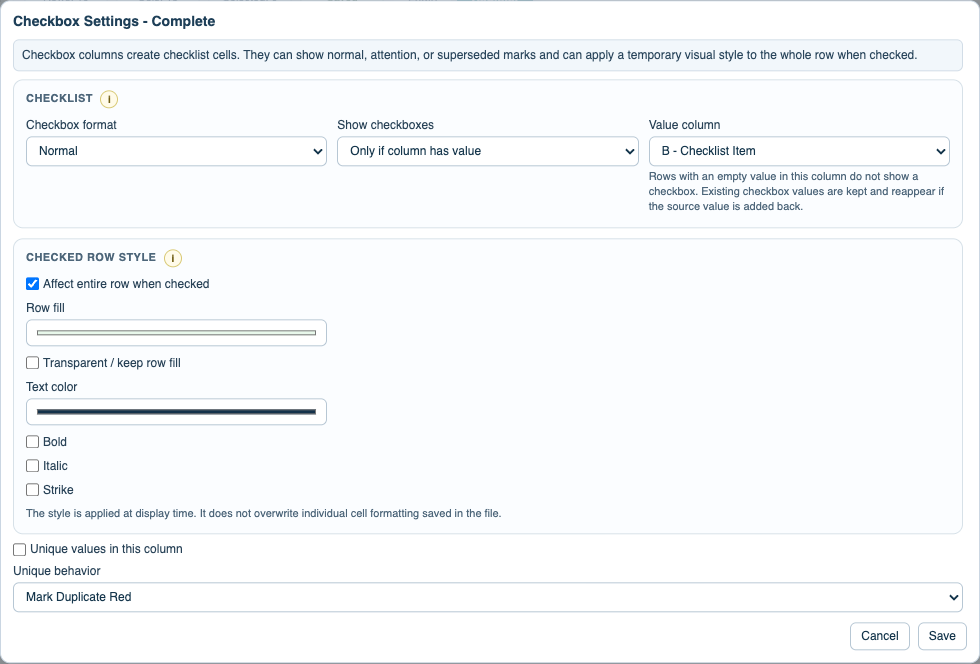Open the Row fill color picker

(x=176, y=333)
